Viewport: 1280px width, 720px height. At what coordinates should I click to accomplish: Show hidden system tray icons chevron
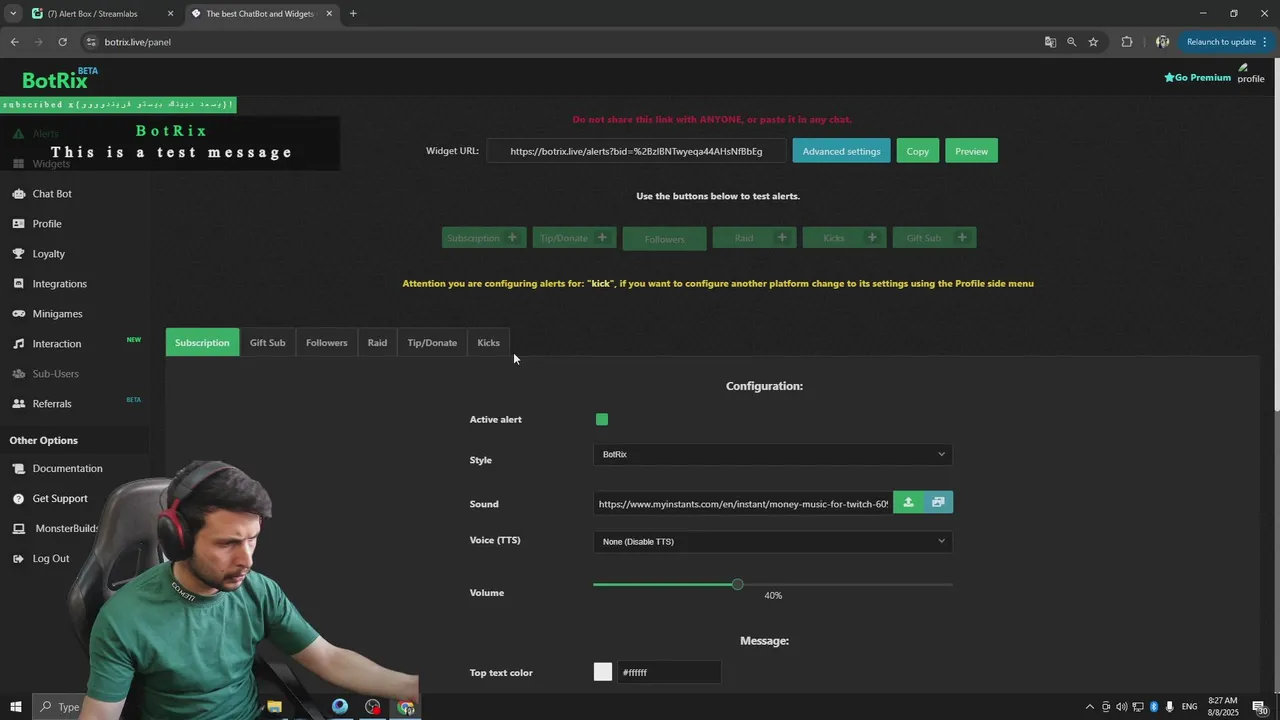click(1090, 707)
